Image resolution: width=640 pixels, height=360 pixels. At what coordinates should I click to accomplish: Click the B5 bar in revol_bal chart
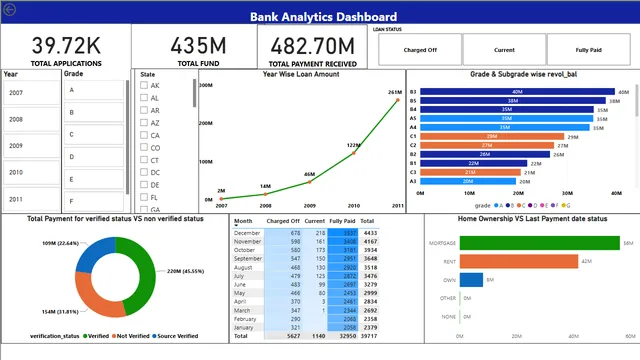point(513,100)
